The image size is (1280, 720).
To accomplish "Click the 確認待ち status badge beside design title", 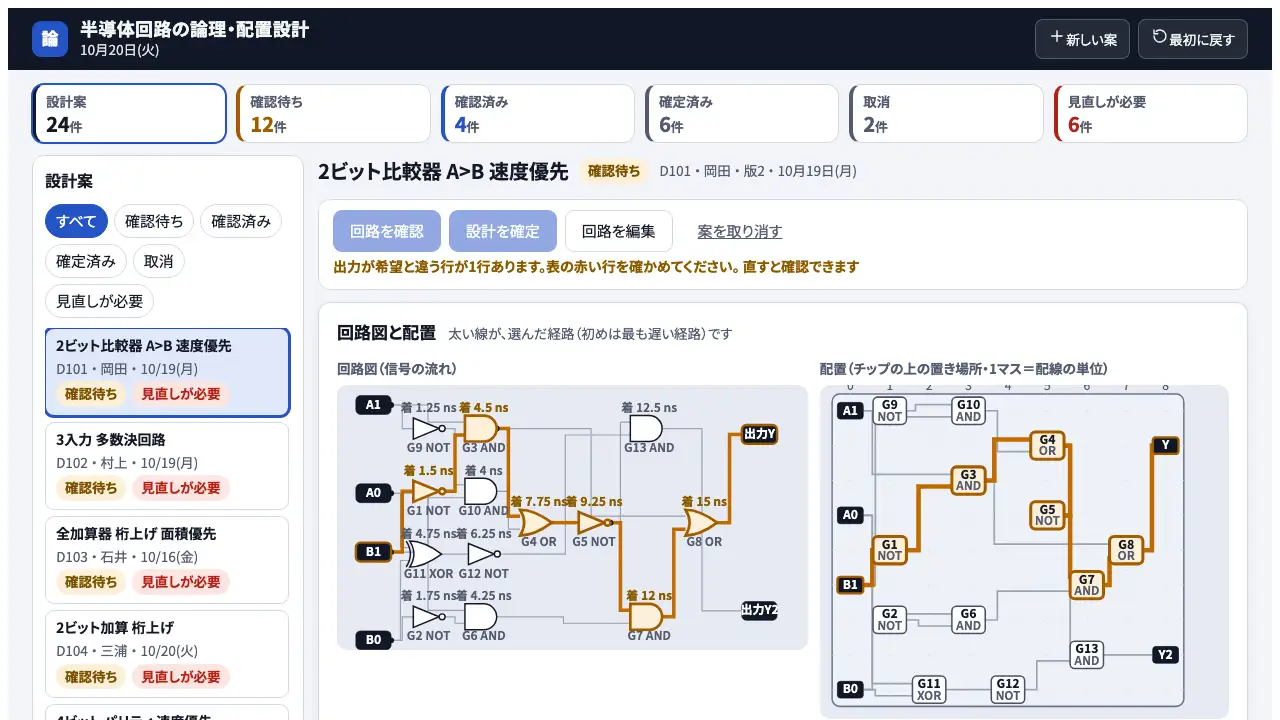I will coord(614,172).
